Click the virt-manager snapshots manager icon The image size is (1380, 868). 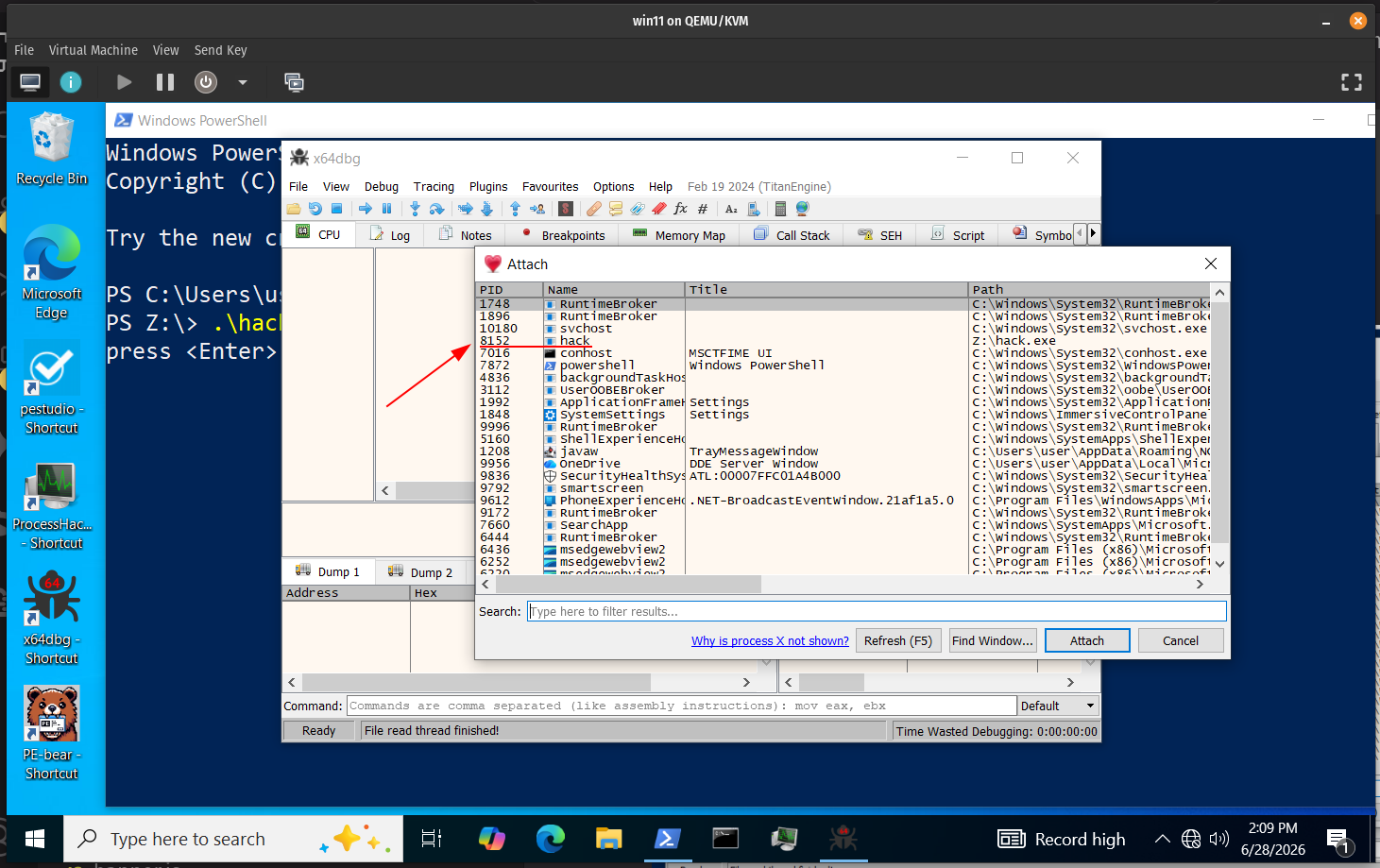[295, 82]
